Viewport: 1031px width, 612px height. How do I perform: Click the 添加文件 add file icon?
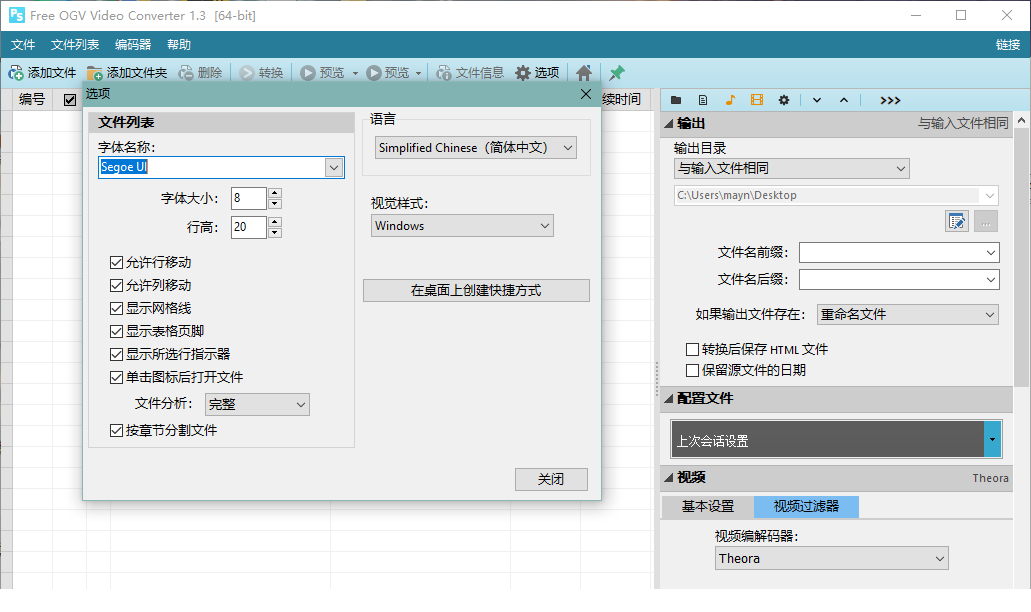coord(16,73)
